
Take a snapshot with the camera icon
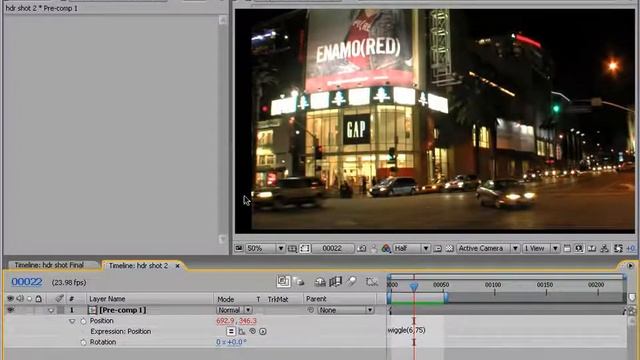362,248
